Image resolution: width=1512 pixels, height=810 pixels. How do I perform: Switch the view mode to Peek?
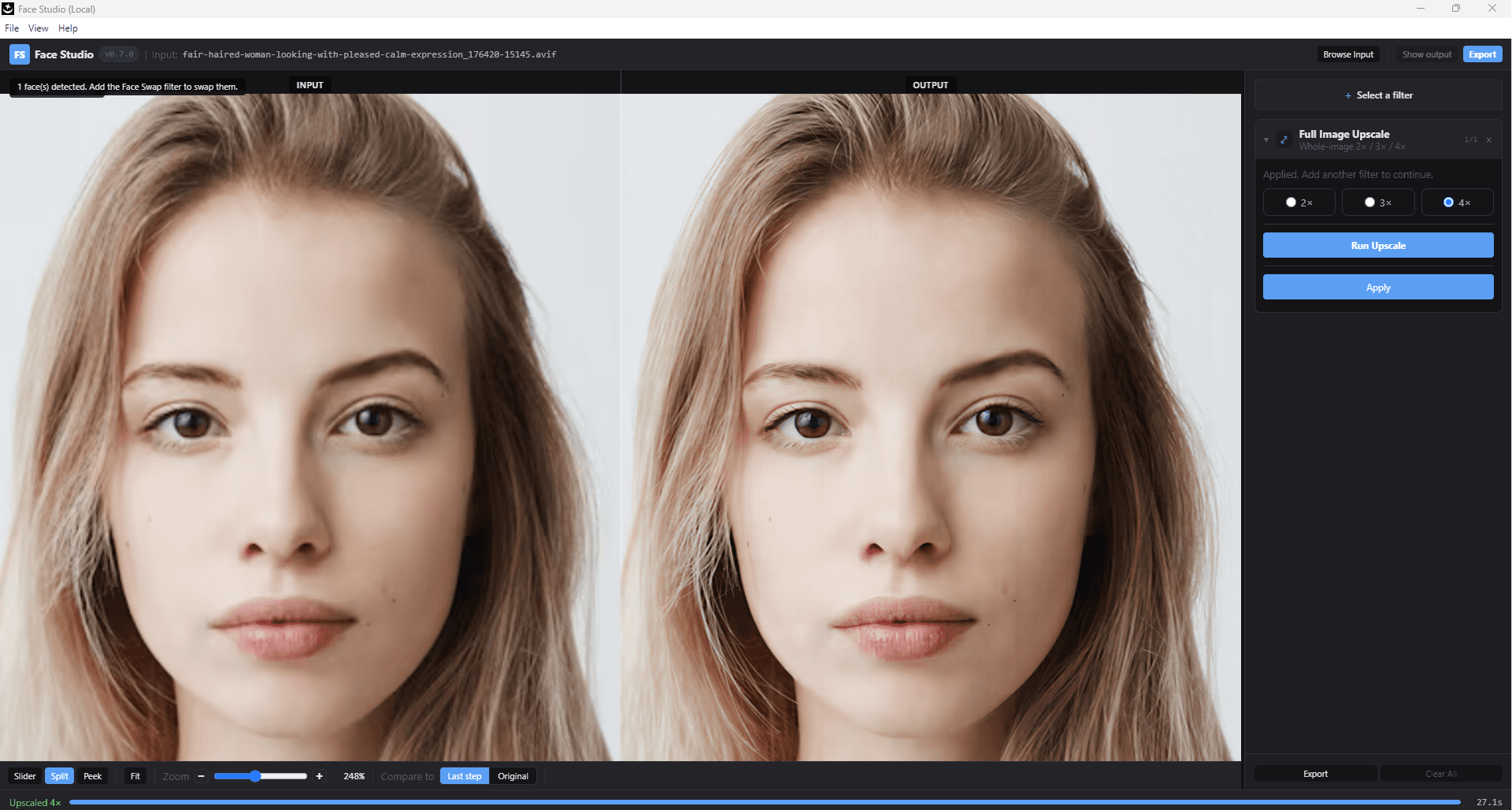pyautogui.click(x=93, y=776)
